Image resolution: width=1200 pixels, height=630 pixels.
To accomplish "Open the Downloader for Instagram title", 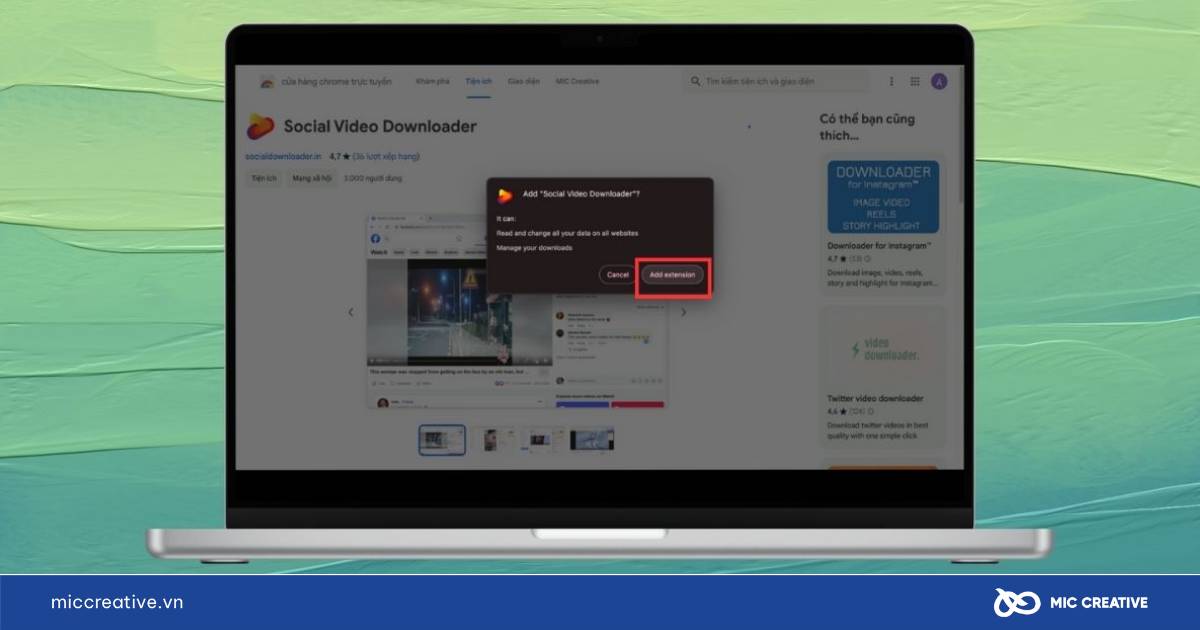I will [x=879, y=245].
